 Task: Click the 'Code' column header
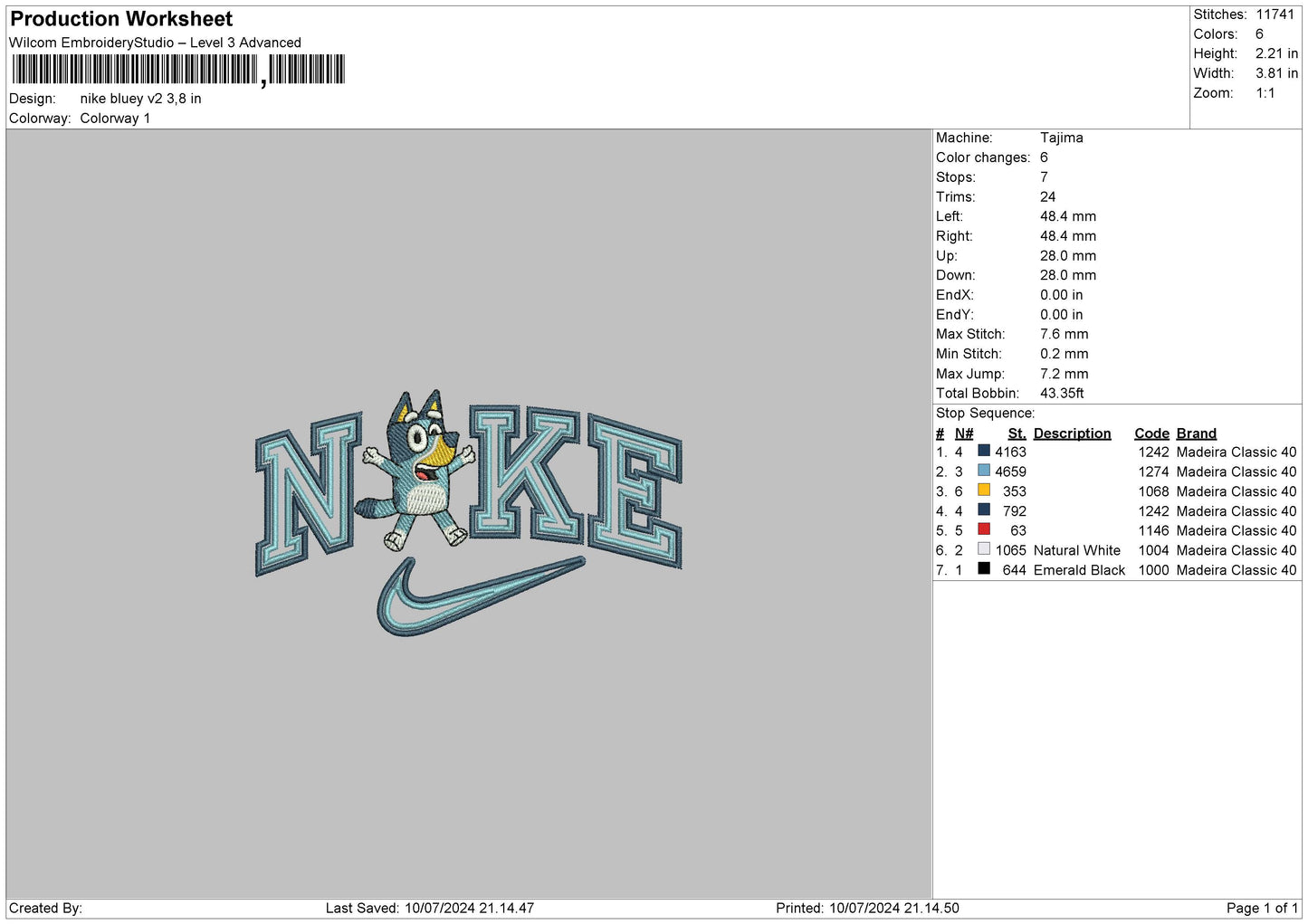(x=1151, y=433)
